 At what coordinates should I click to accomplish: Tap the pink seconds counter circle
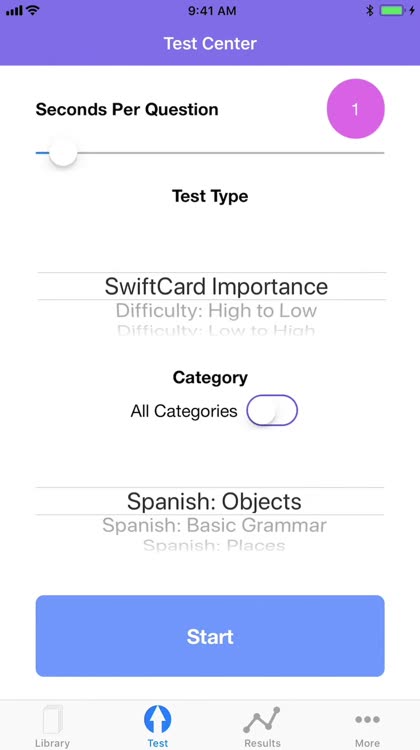click(355, 109)
